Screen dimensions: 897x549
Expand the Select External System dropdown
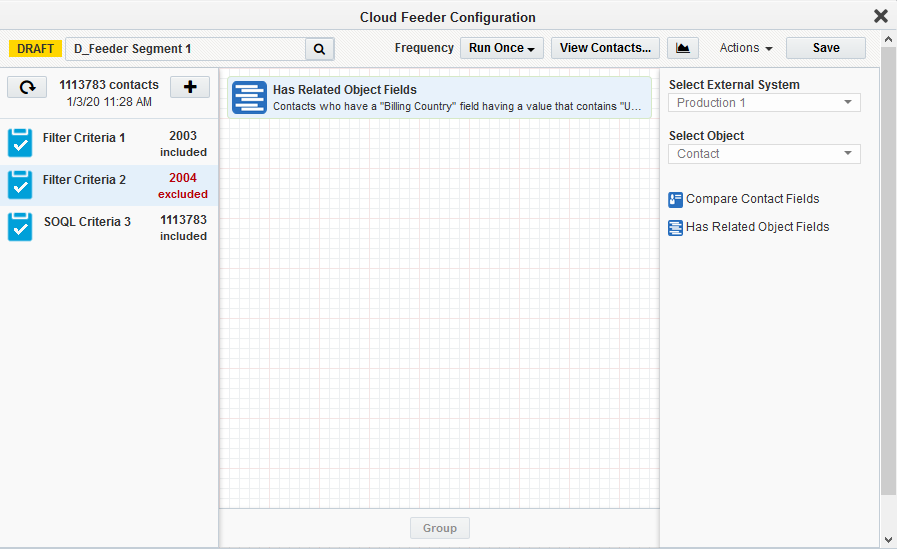click(x=764, y=103)
